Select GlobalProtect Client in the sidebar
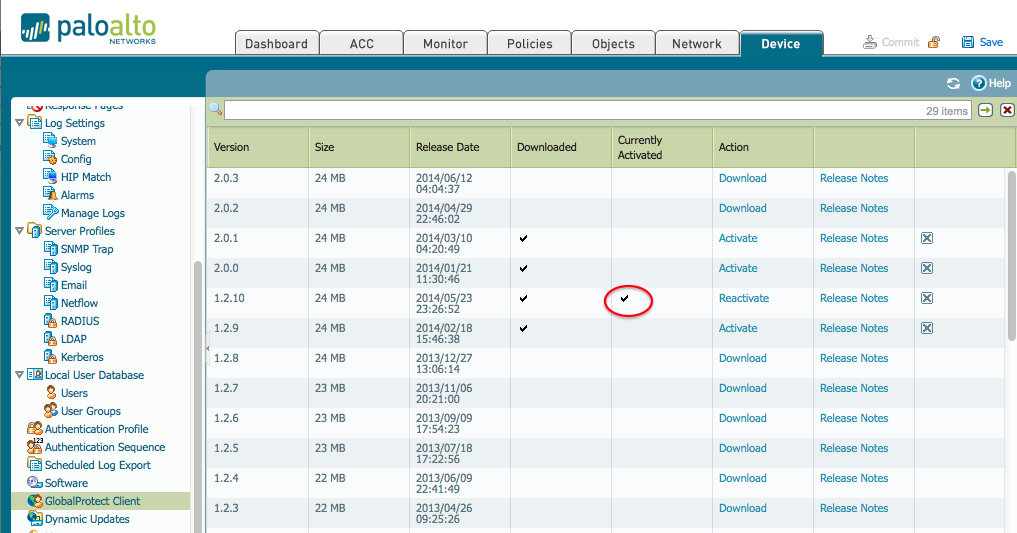The height and width of the screenshot is (533, 1017). point(101,501)
